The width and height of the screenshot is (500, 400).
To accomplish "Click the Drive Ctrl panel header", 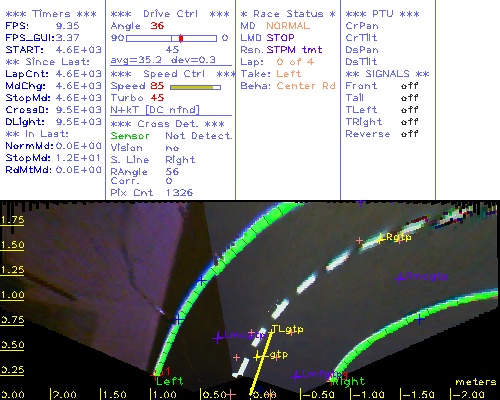I will click(170, 14).
